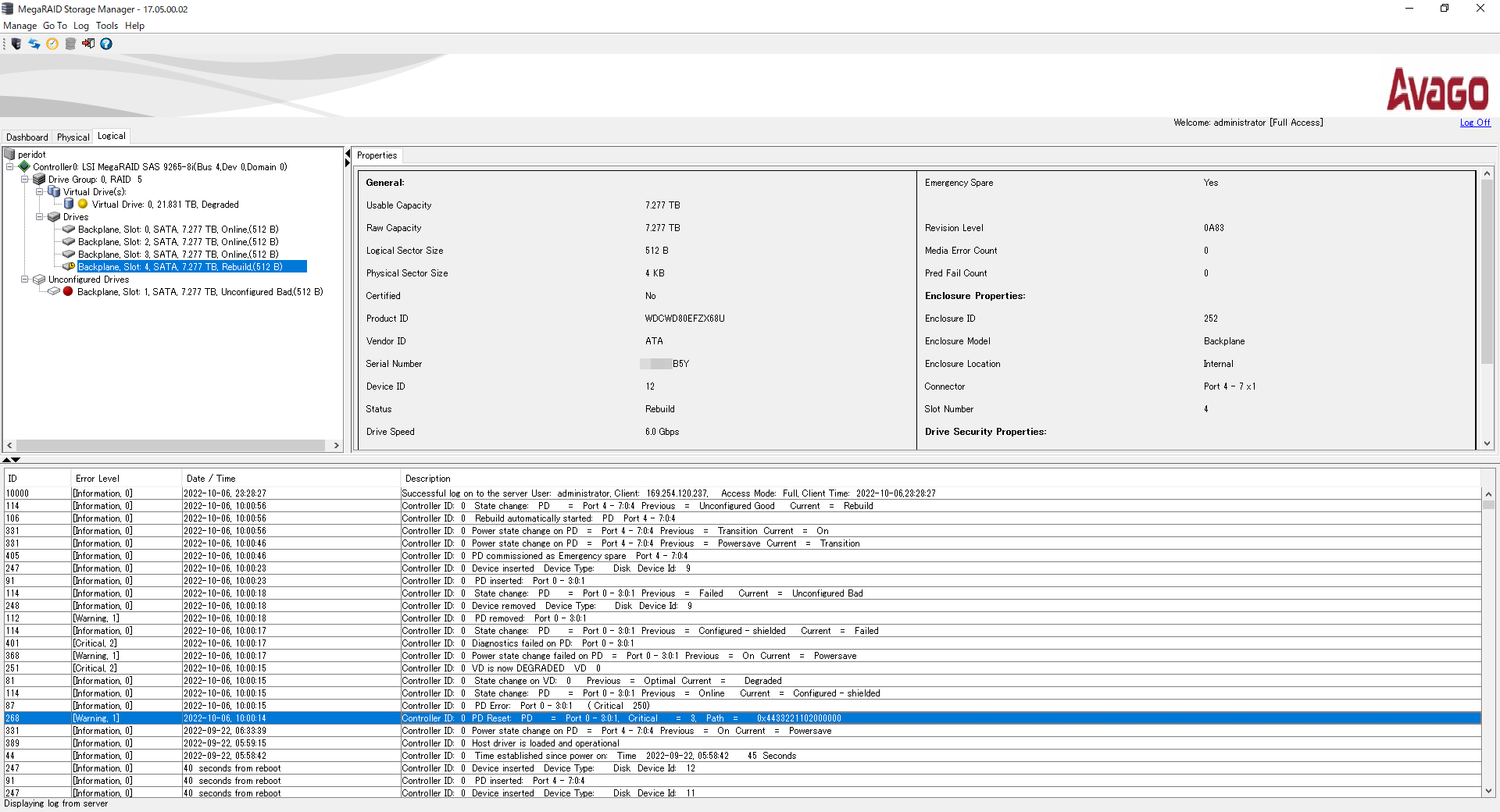The image size is (1500, 812).
Task: Click the Virtual Drive 0 cylinder icon
Action: coord(69,205)
